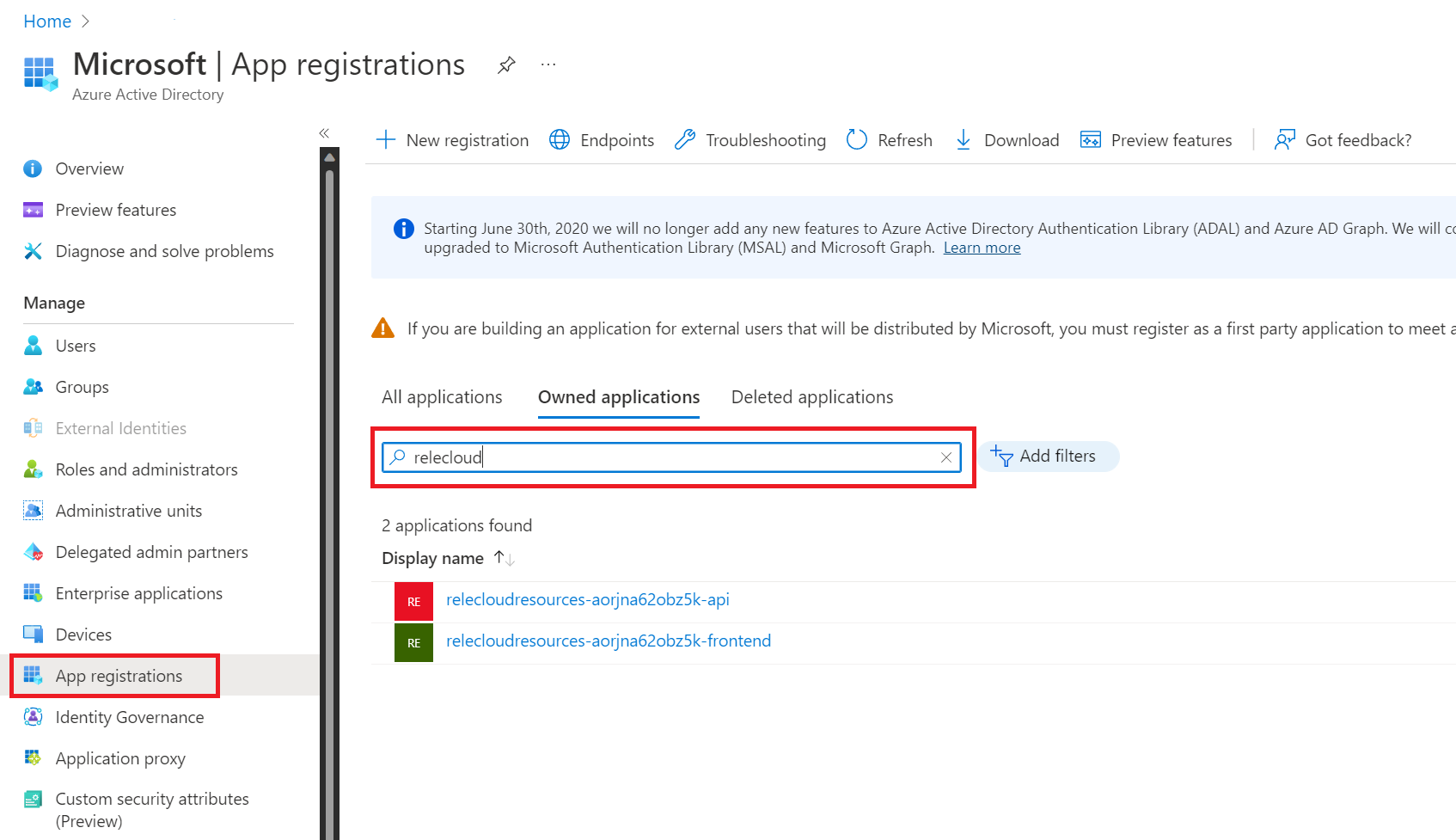1456x840 pixels.
Task: Click the Azure Active Directory subtitle
Action: [x=148, y=95]
